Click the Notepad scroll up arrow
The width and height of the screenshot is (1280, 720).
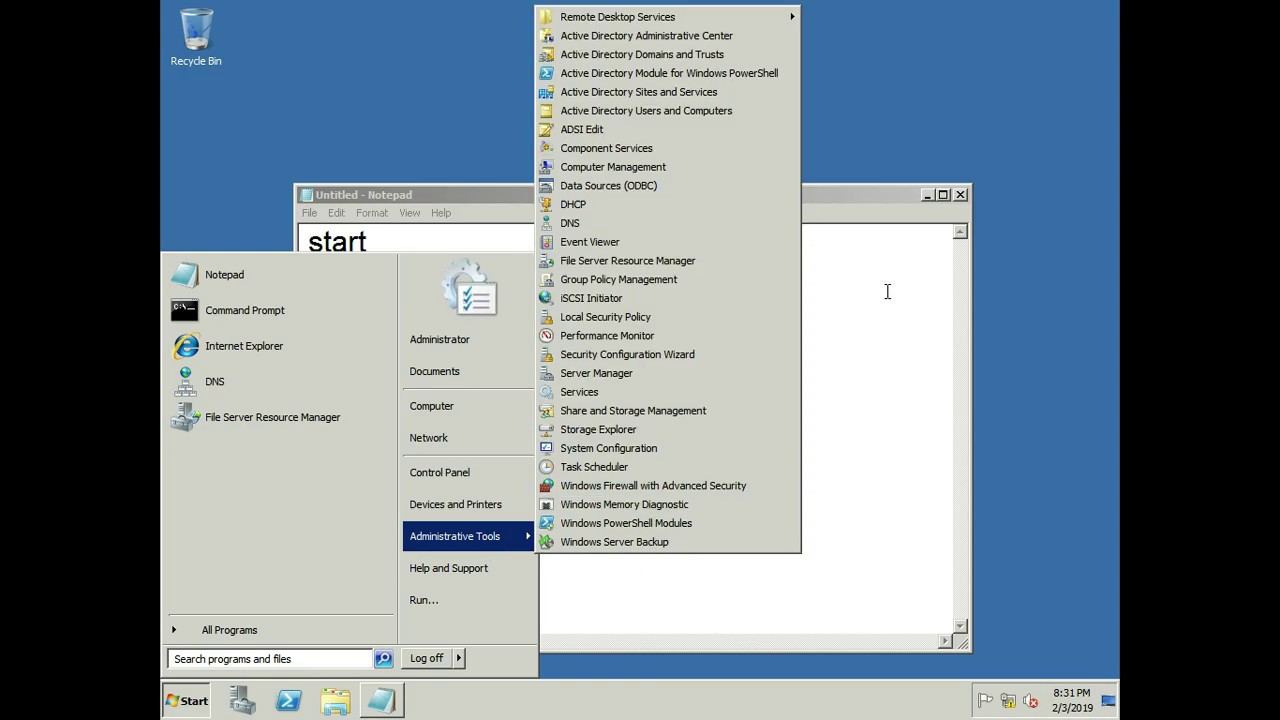pyautogui.click(x=960, y=232)
